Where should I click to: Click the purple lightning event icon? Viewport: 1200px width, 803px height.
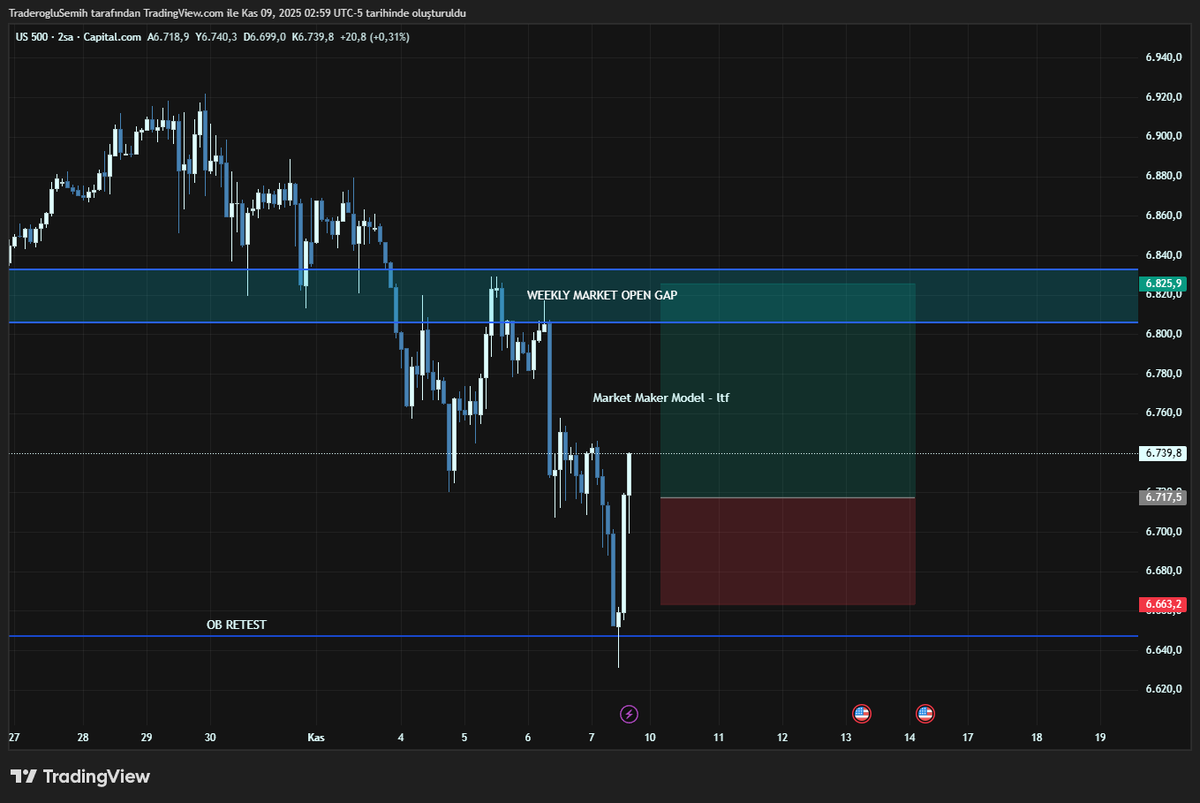(x=629, y=714)
